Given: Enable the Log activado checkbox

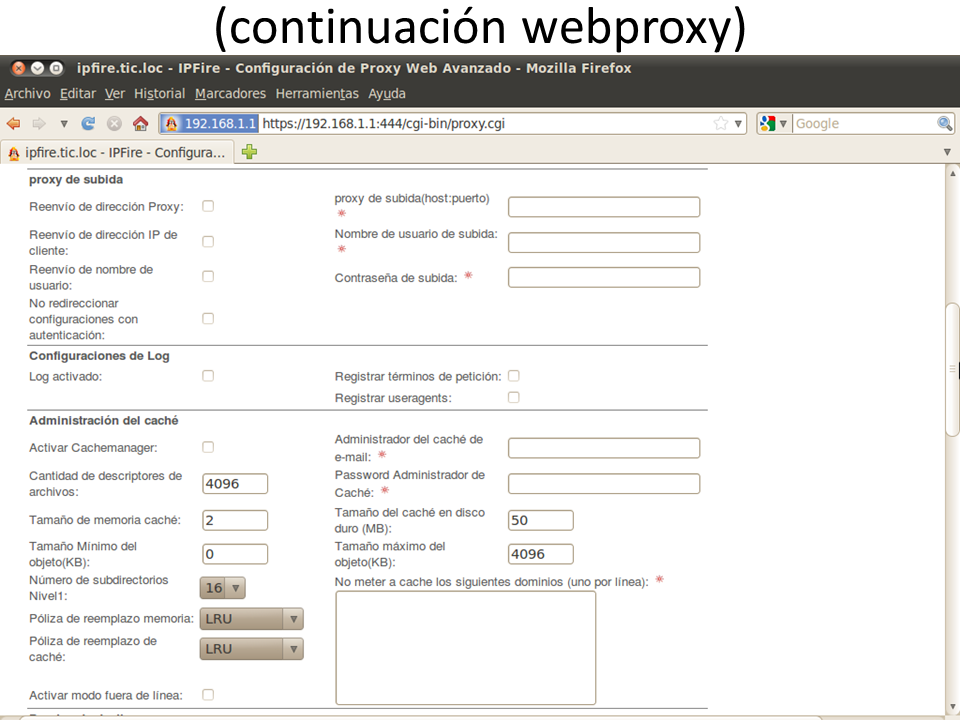Looking at the screenshot, I should click(x=208, y=376).
